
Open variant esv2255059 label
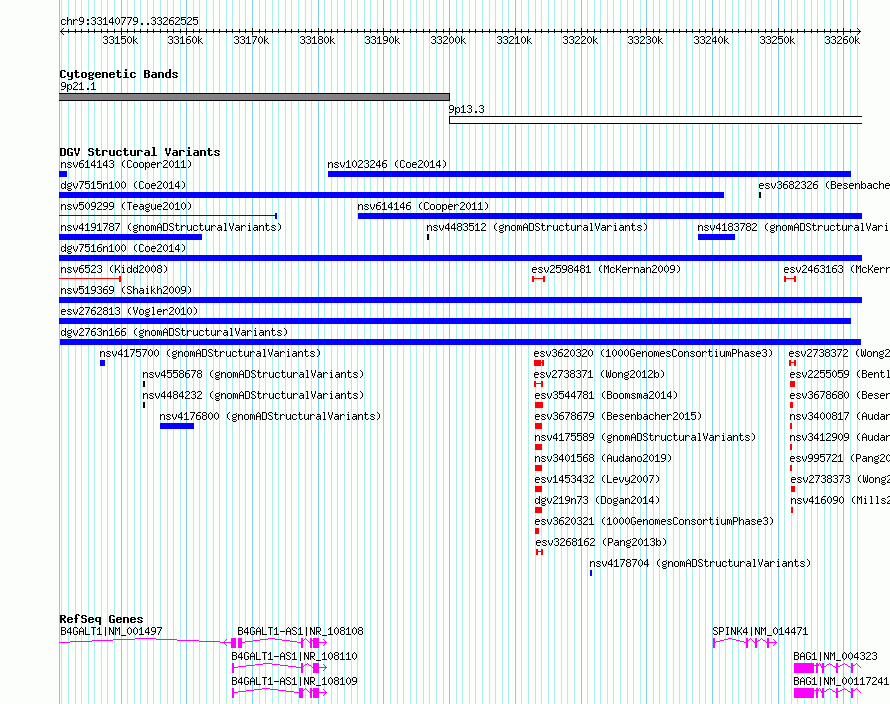coord(839,374)
